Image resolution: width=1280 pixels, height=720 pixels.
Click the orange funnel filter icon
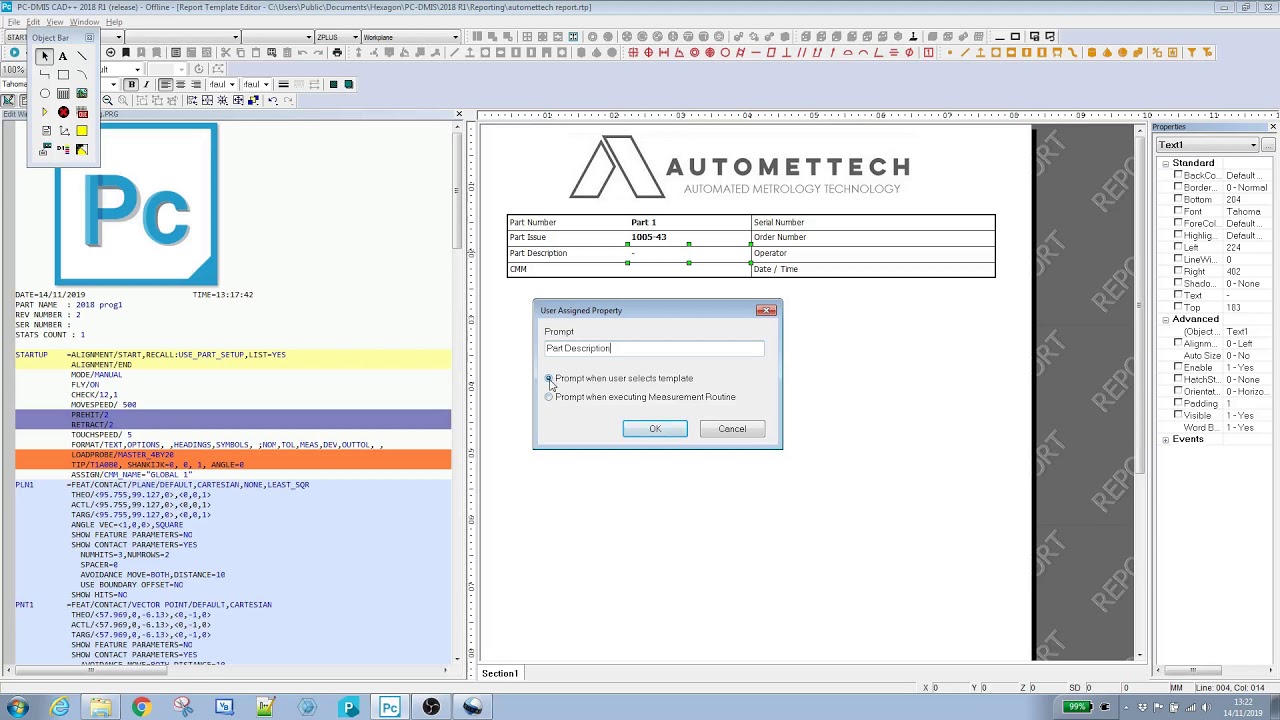[1191, 52]
